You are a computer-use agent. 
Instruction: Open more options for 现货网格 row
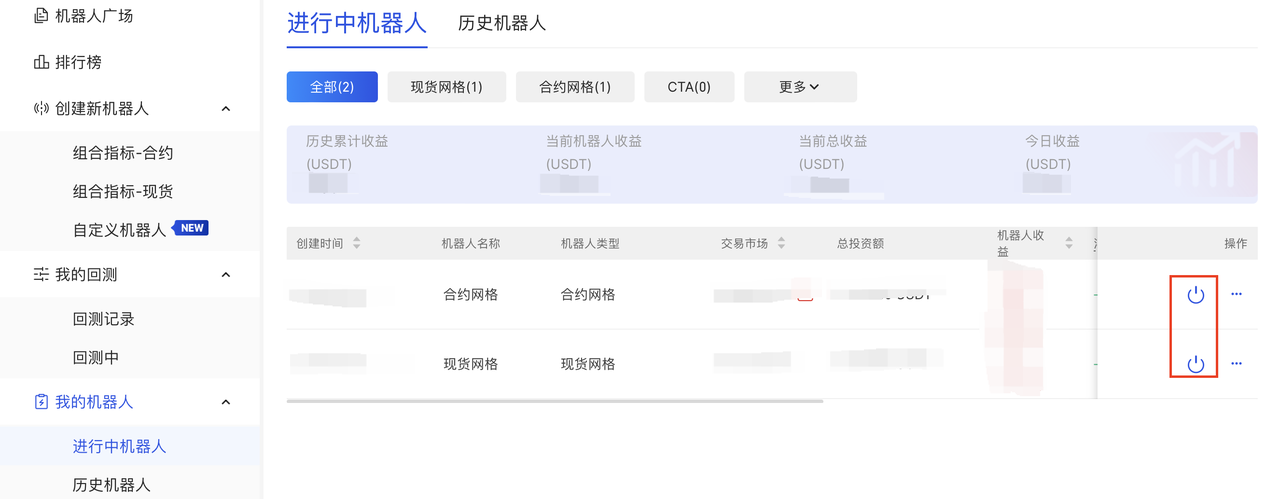pos(1236,363)
